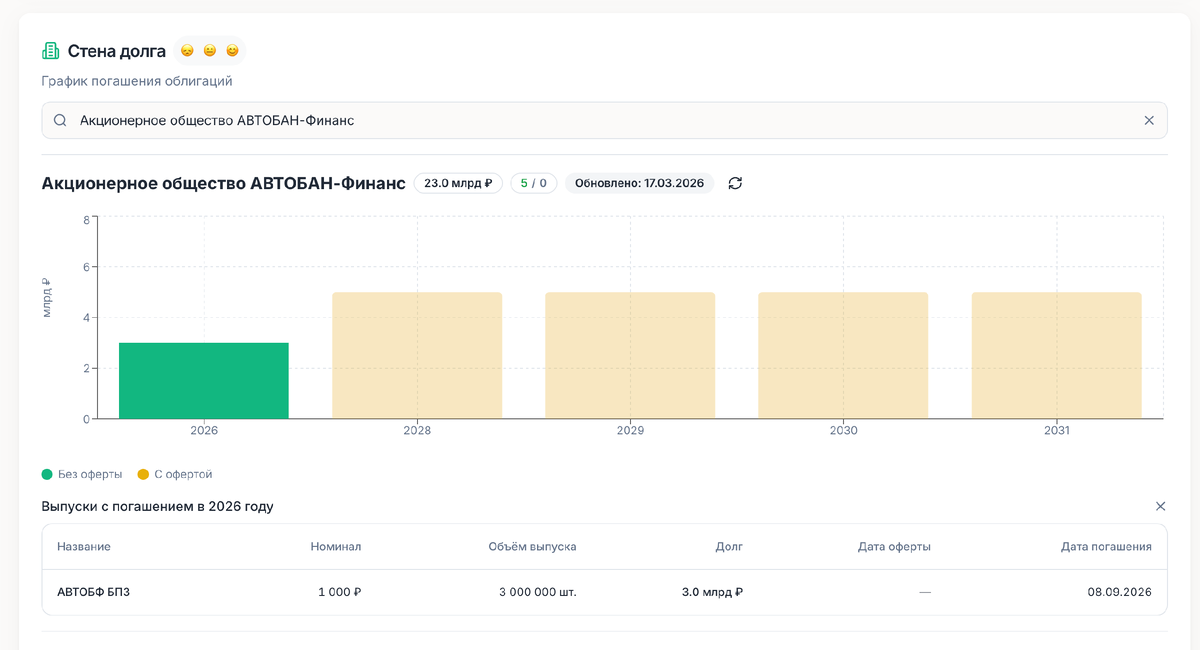Screen dimensions: 1200x650
Task: Select the green 2026 bar on the chart
Action: click(203, 380)
